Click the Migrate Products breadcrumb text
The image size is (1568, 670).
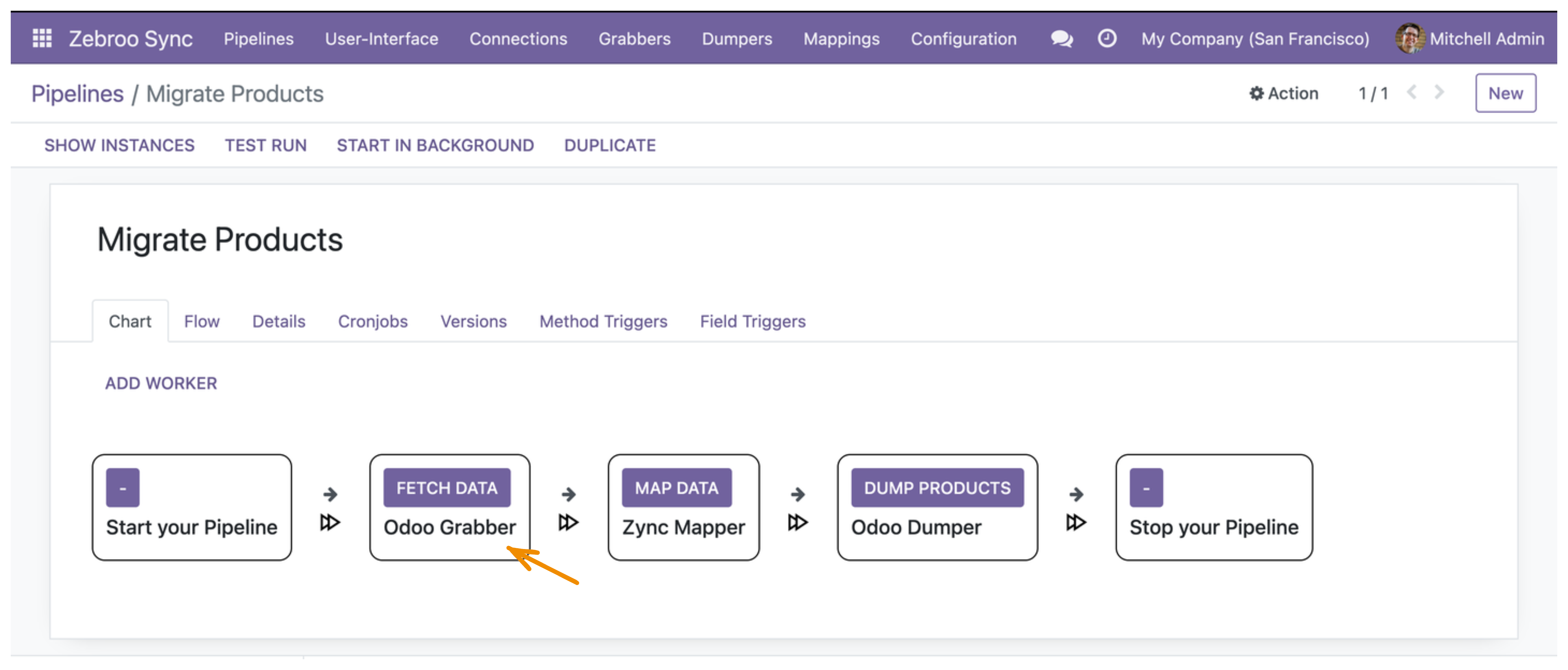pos(235,94)
